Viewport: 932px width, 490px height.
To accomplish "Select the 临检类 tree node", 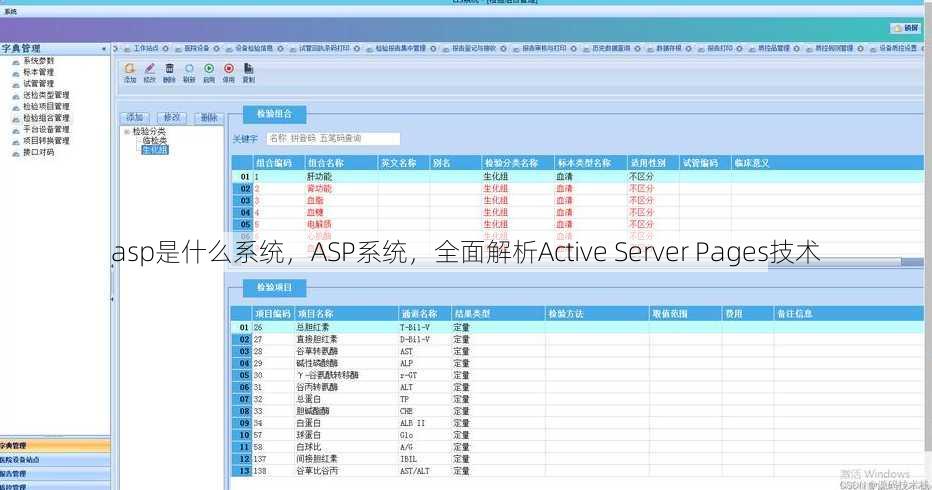I will (x=155, y=141).
